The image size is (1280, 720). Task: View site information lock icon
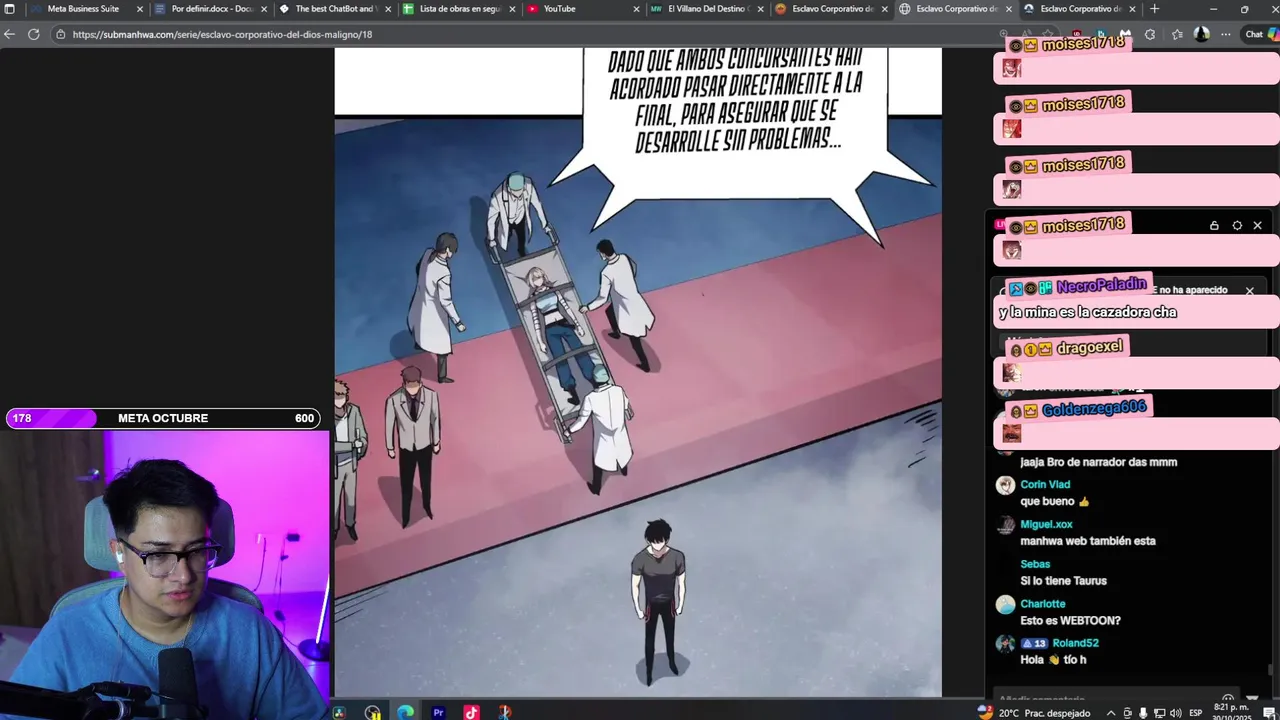point(61,34)
